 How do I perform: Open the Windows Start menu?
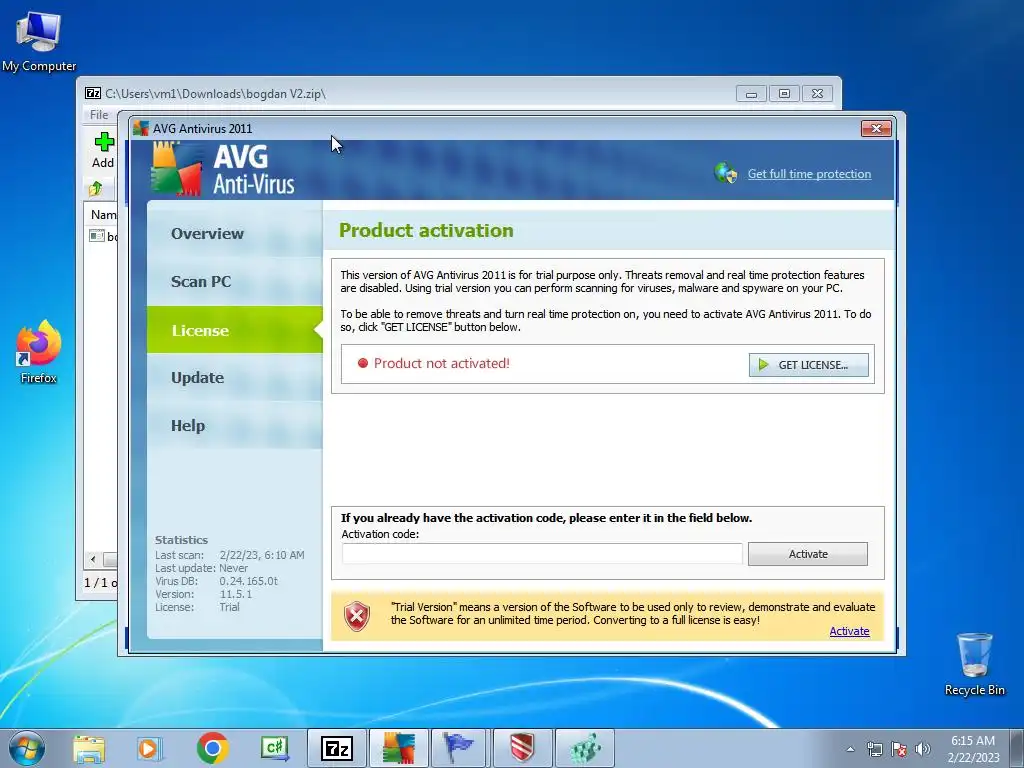point(27,748)
